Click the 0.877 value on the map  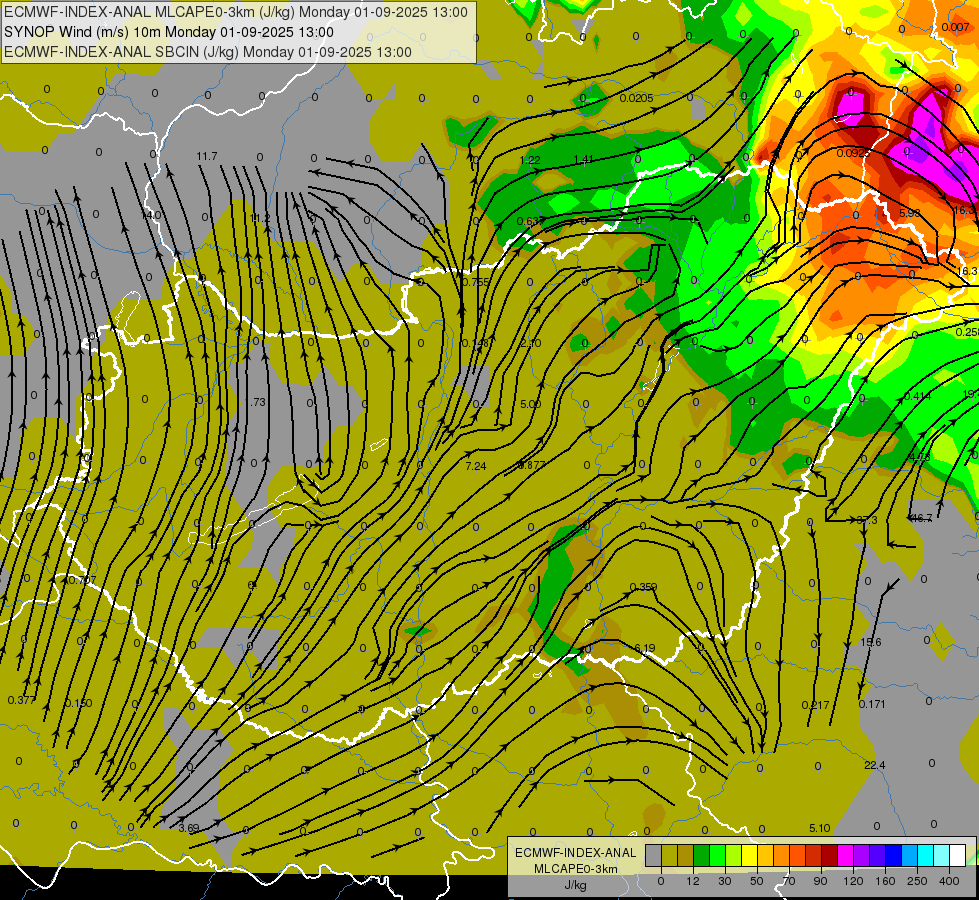pos(531,465)
